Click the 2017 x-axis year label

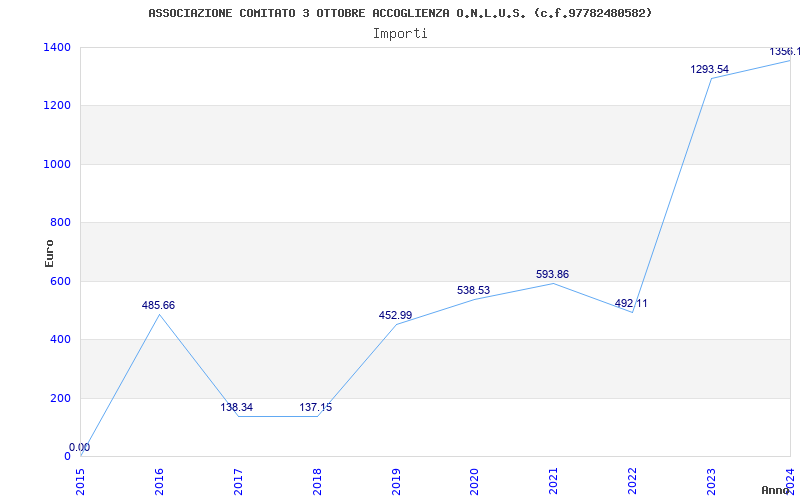pos(238,482)
